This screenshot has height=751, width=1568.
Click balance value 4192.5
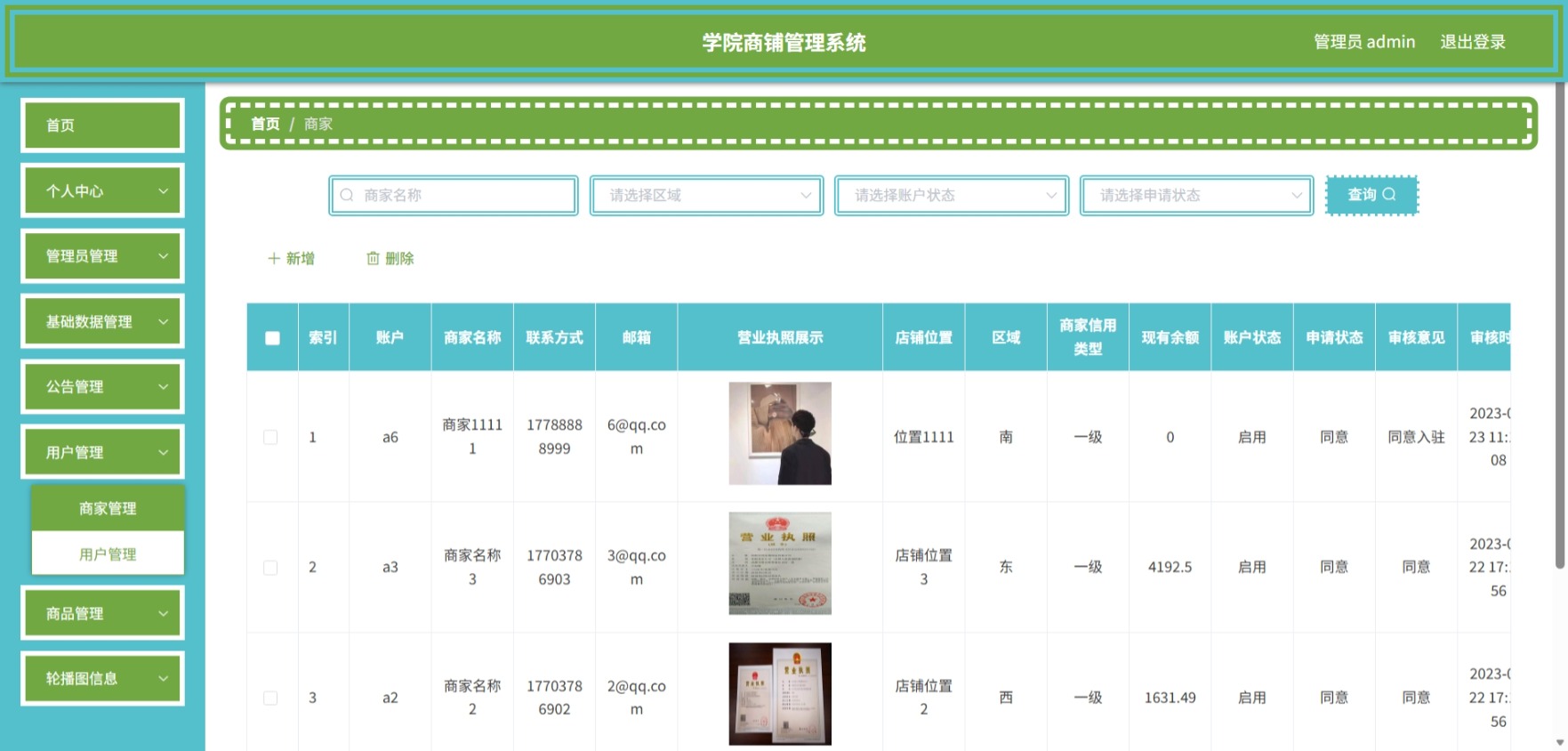[1170, 567]
